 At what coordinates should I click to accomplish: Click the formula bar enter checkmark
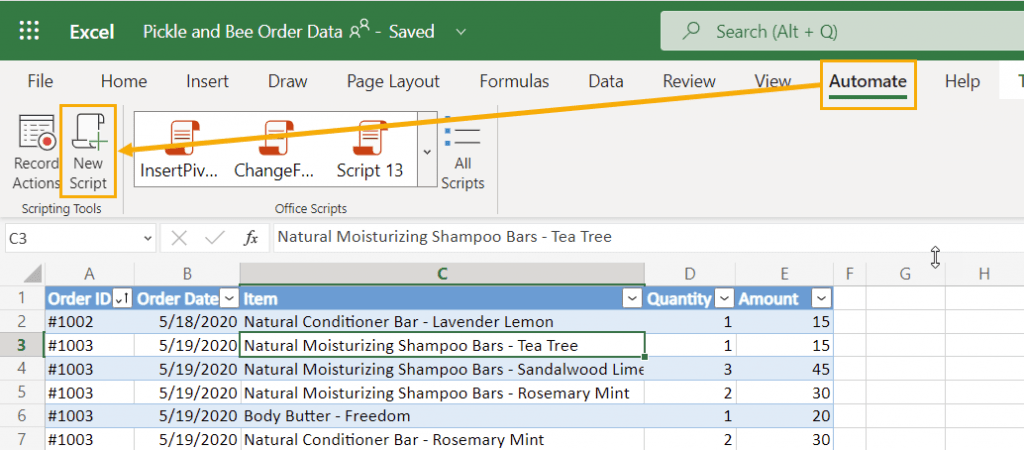(x=214, y=238)
